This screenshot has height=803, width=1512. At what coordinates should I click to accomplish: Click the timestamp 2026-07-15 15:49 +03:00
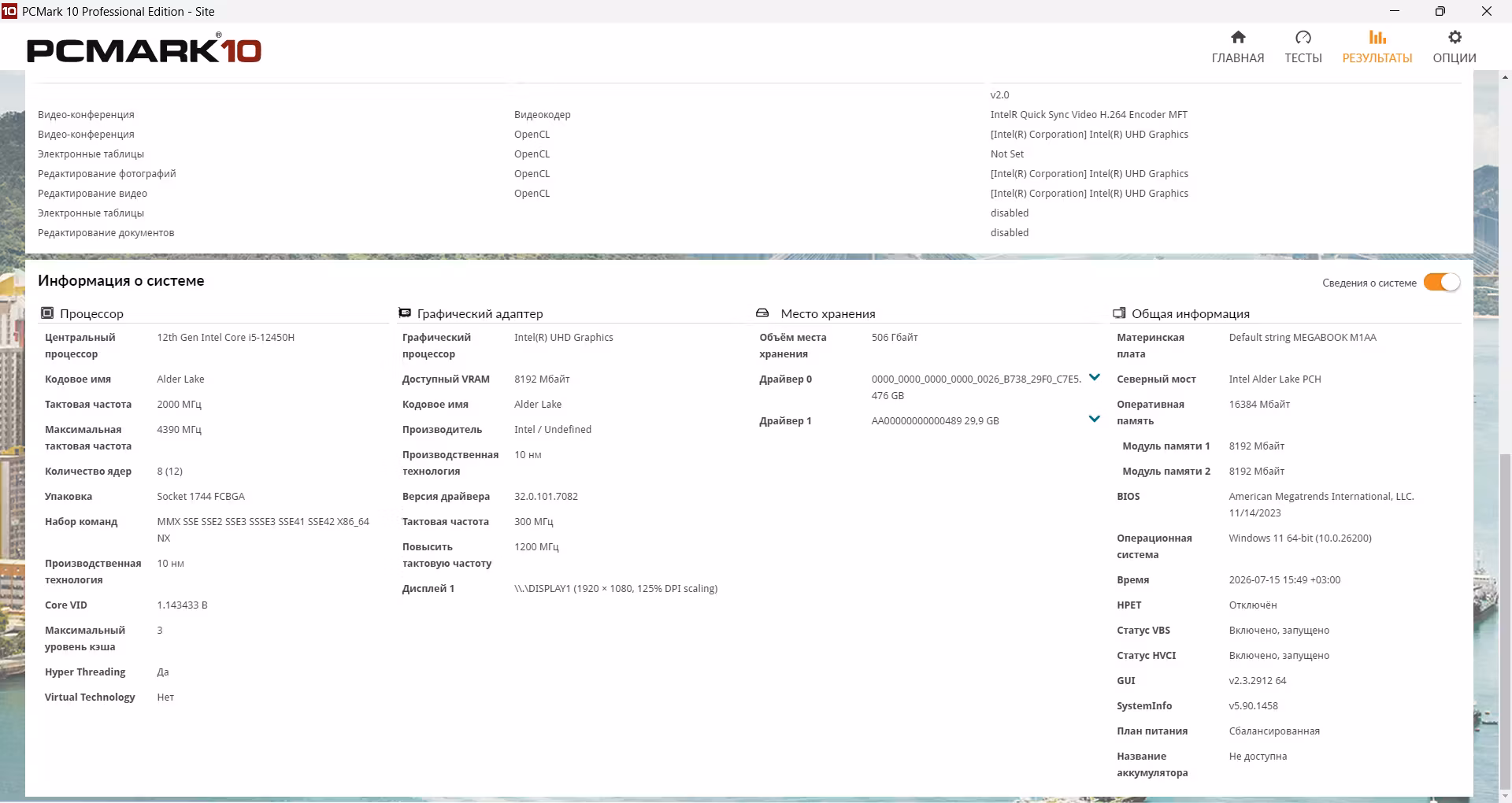point(1284,580)
